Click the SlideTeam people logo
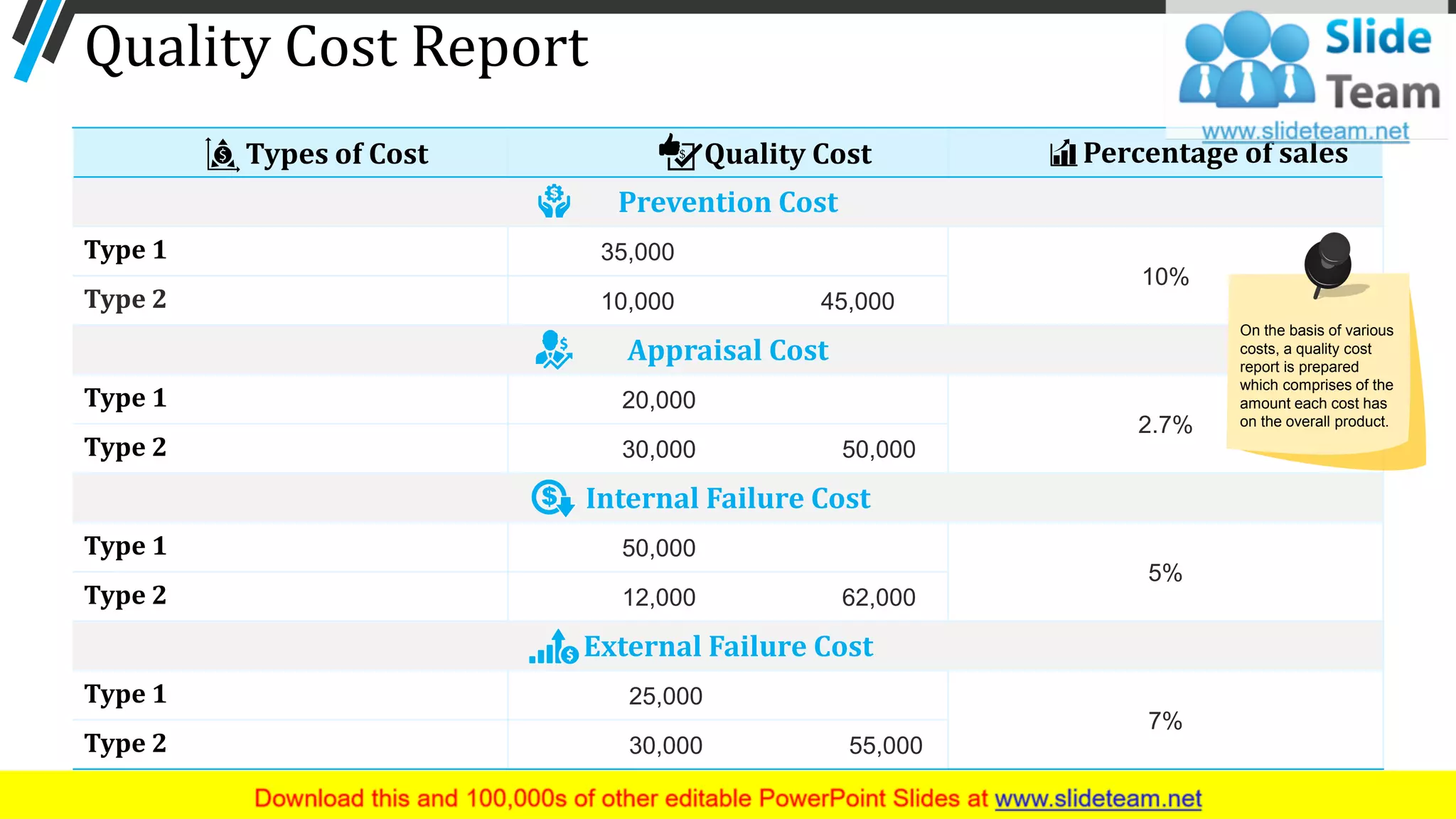1456x819 pixels. point(1247,60)
